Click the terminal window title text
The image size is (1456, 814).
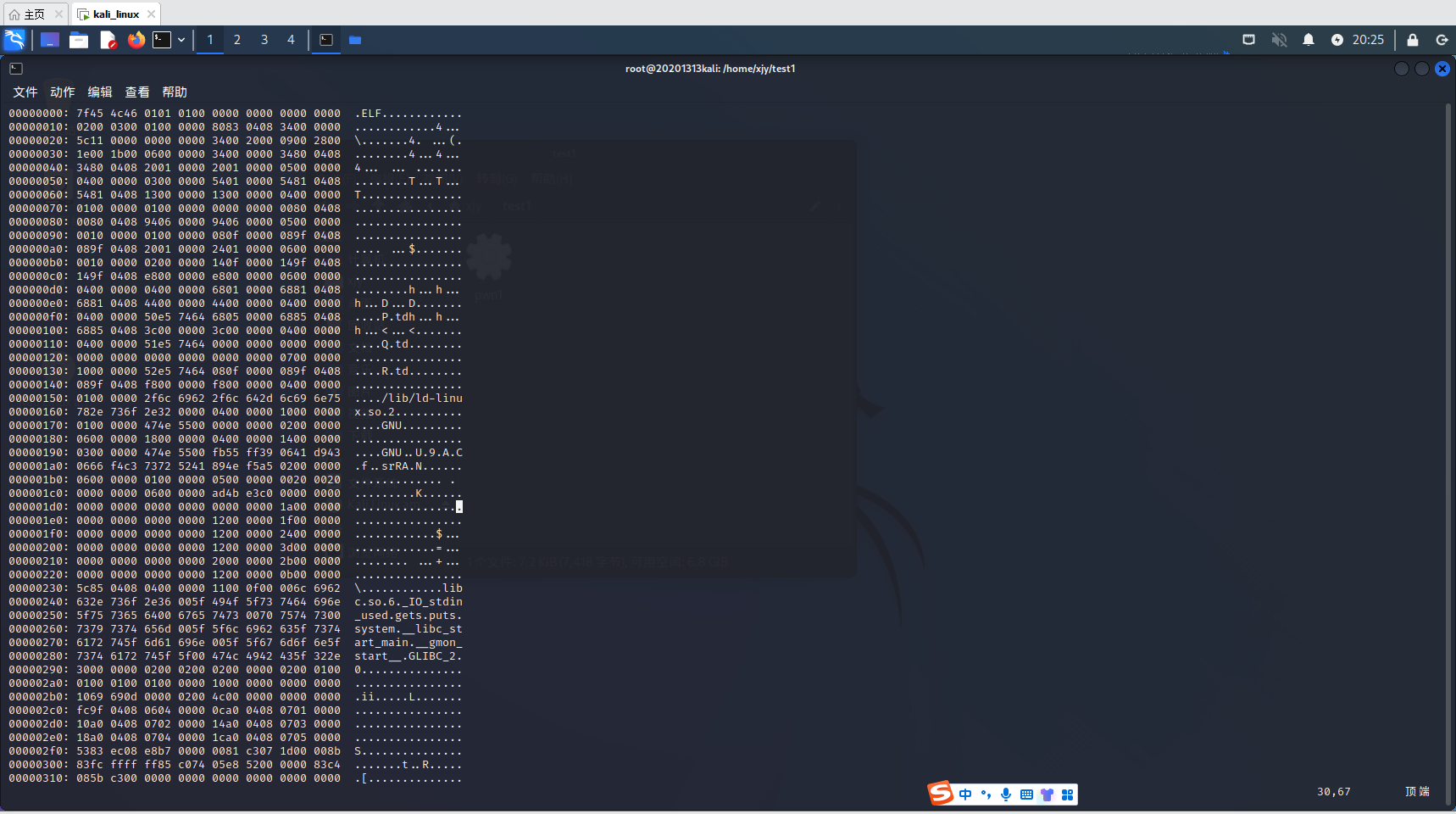710,69
